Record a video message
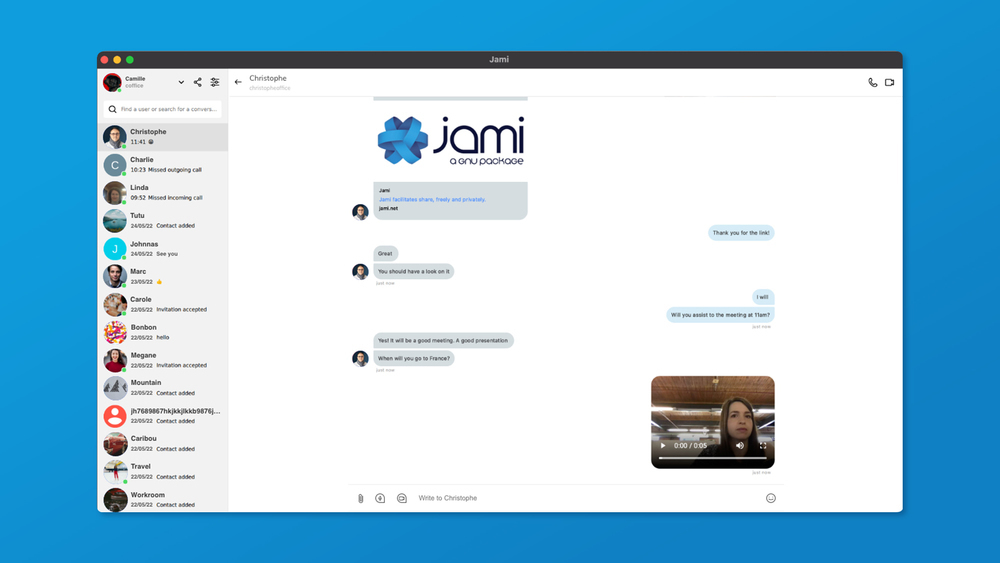Image resolution: width=1000 pixels, height=563 pixels. click(x=402, y=498)
